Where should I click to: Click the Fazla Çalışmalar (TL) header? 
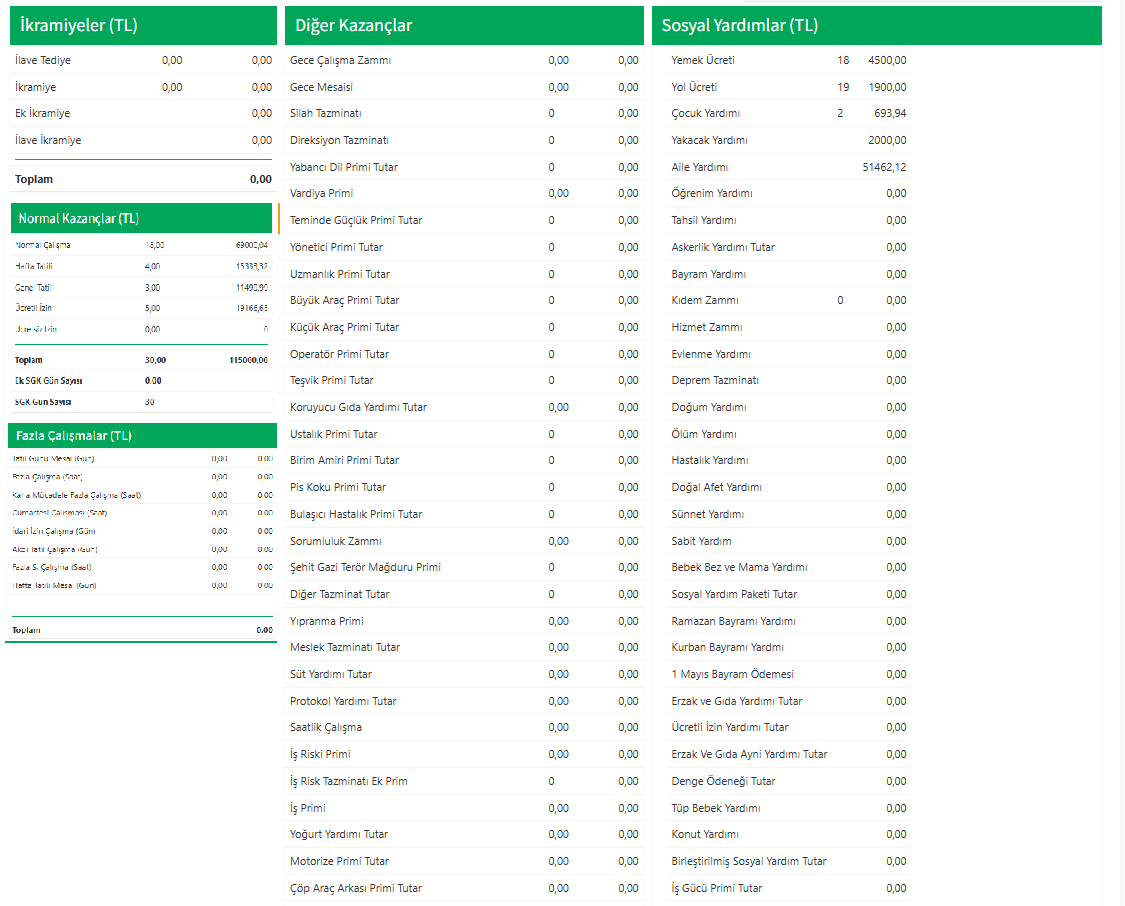click(x=75, y=436)
